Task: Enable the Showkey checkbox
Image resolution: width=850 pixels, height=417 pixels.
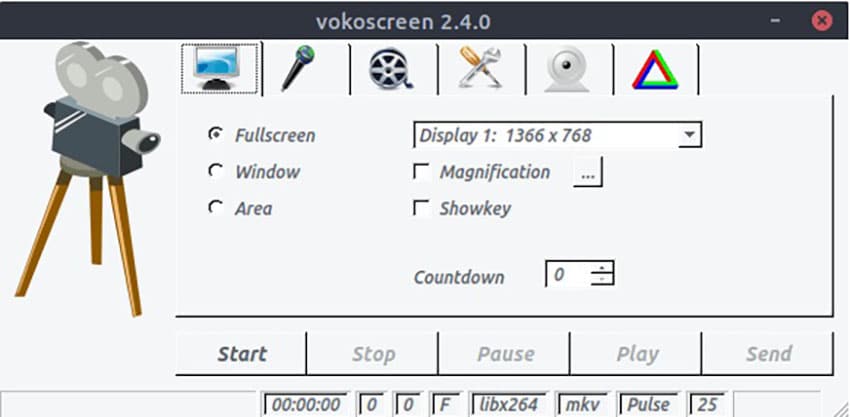Action: click(x=422, y=209)
